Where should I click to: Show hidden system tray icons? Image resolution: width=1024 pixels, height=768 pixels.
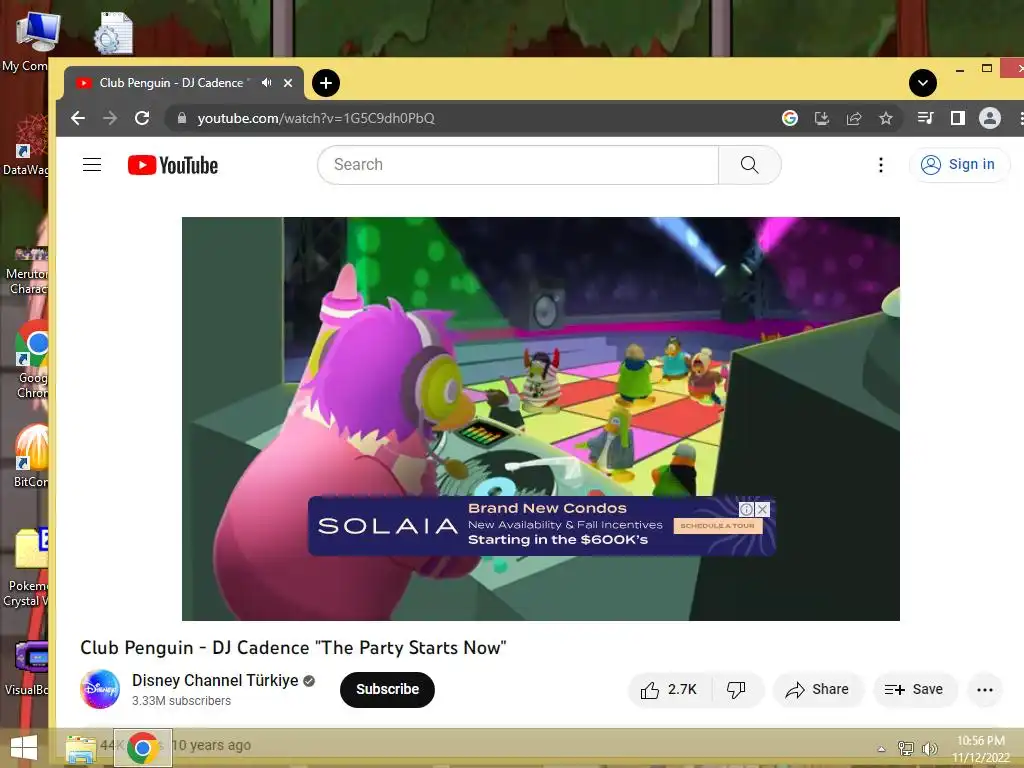click(882, 749)
